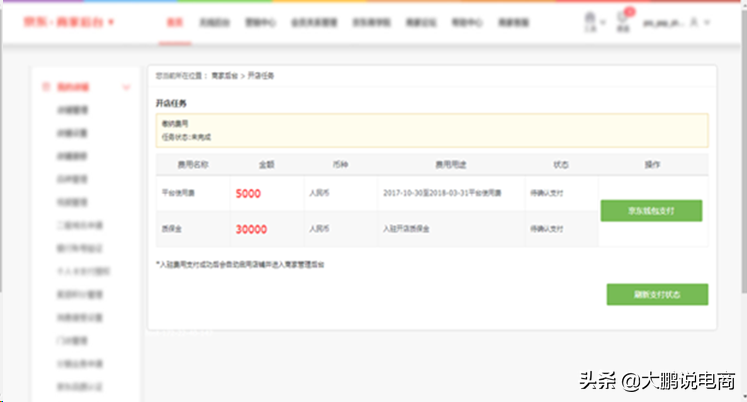Click 待确认支付 status in 5000 row
Screen dimensions: 747x402
[x=547, y=193]
